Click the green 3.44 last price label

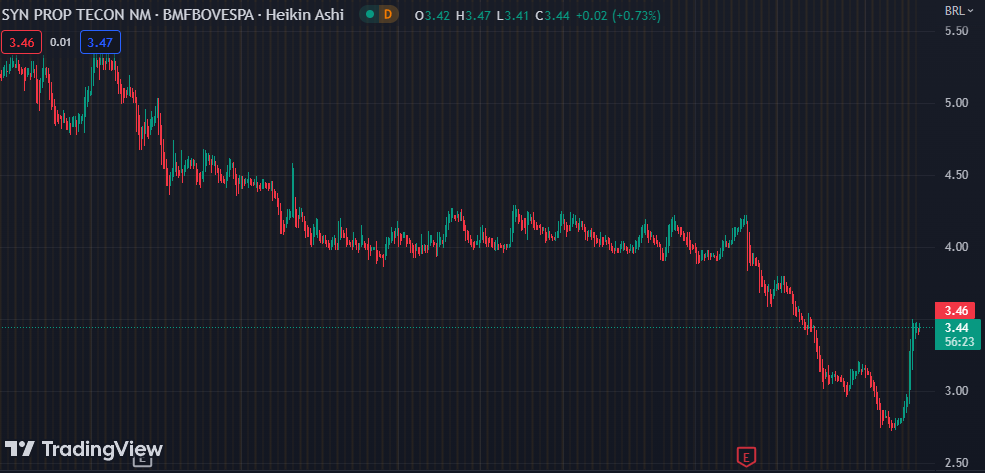point(957,327)
